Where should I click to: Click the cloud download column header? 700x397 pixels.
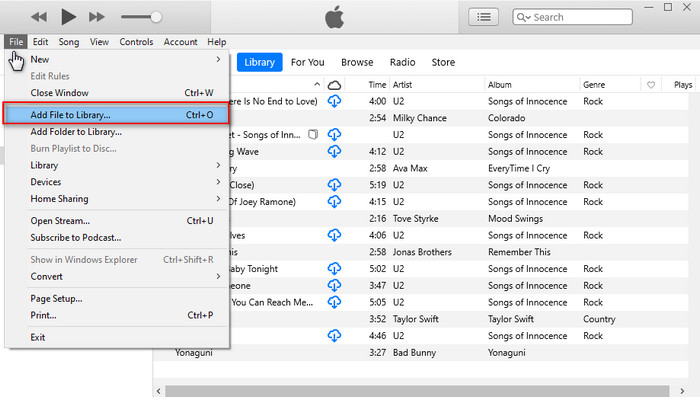coord(334,84)
